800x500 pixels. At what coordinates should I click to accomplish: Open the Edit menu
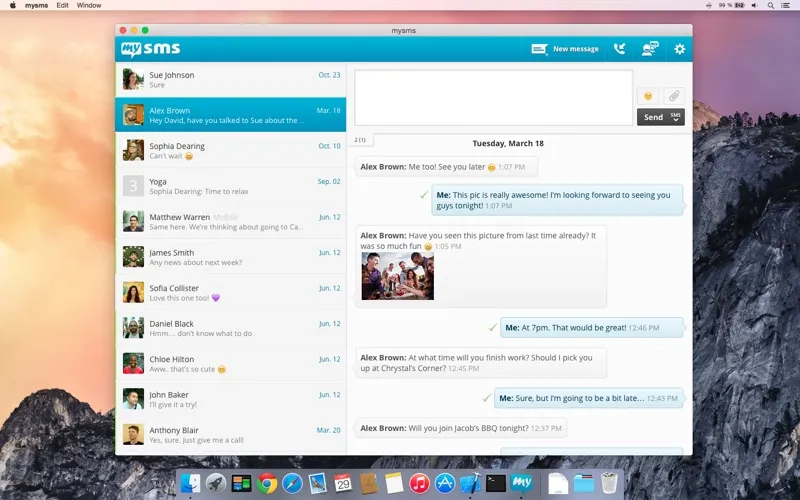click(x=62, y=5)
